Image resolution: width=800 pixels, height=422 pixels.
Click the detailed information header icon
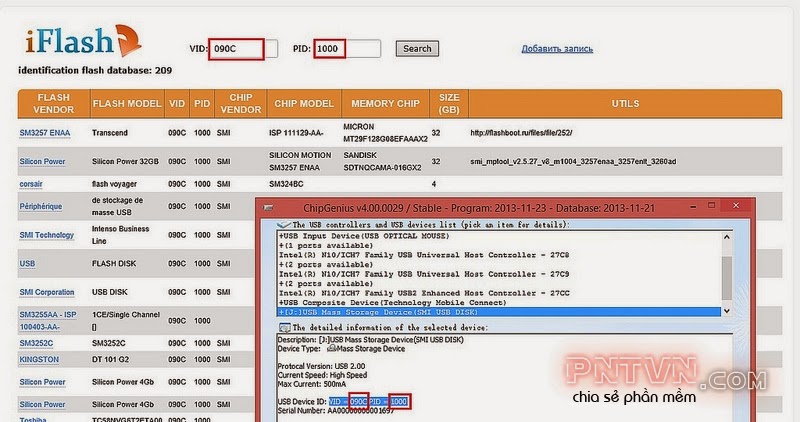click(284, 328)
